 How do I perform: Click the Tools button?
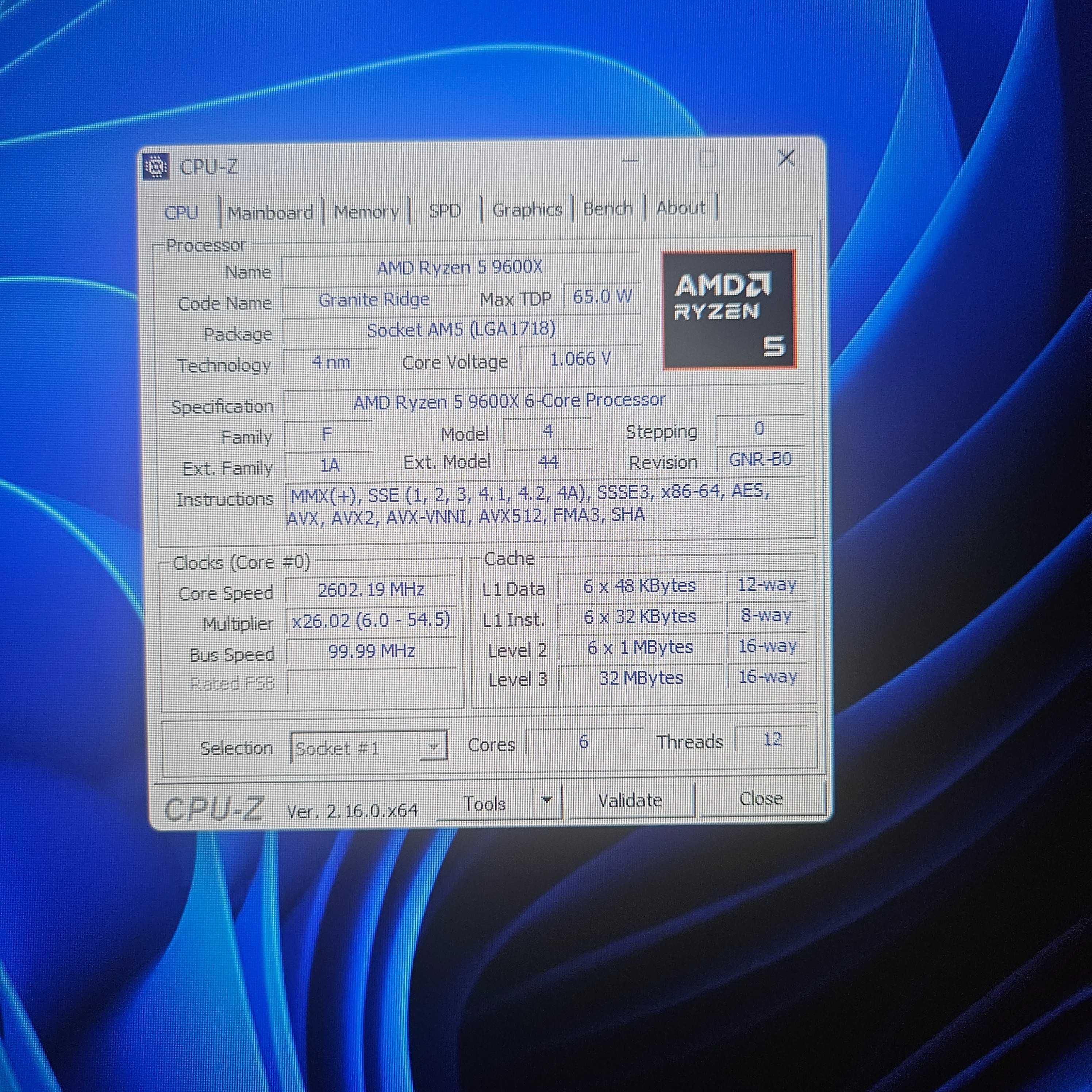[484, 803]
